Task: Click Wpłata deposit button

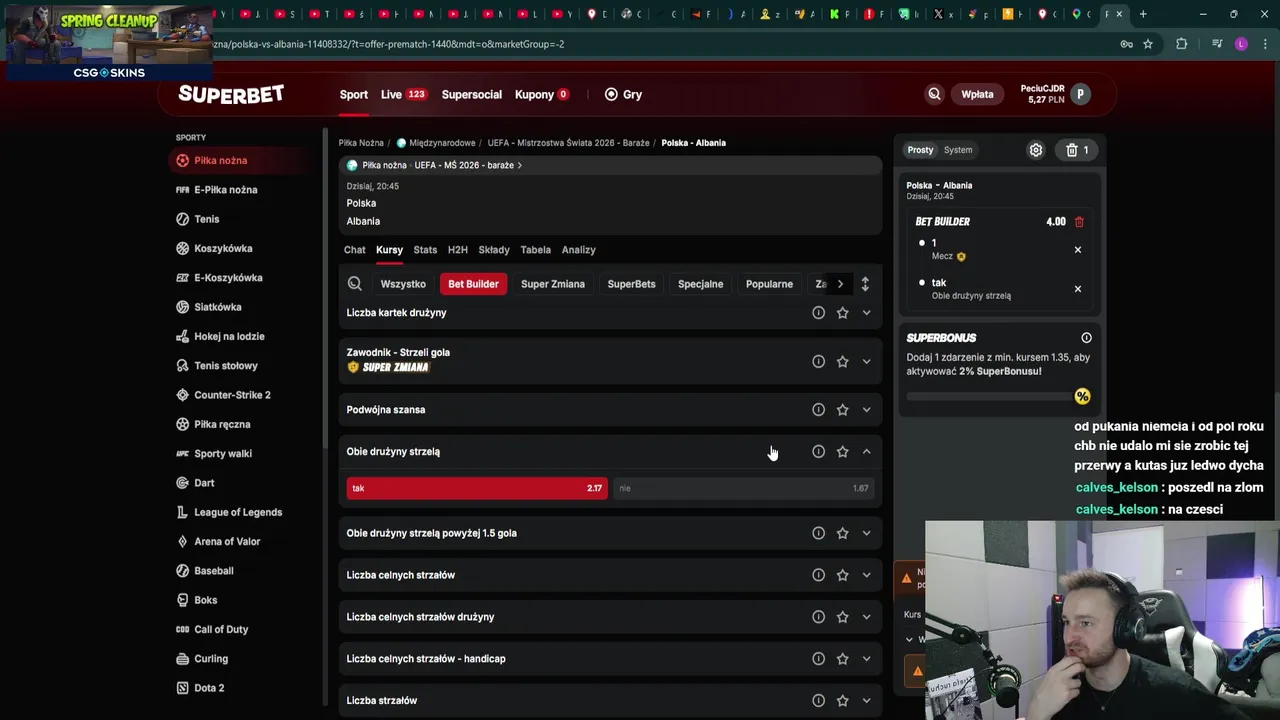Action: (x=977, y=94)
